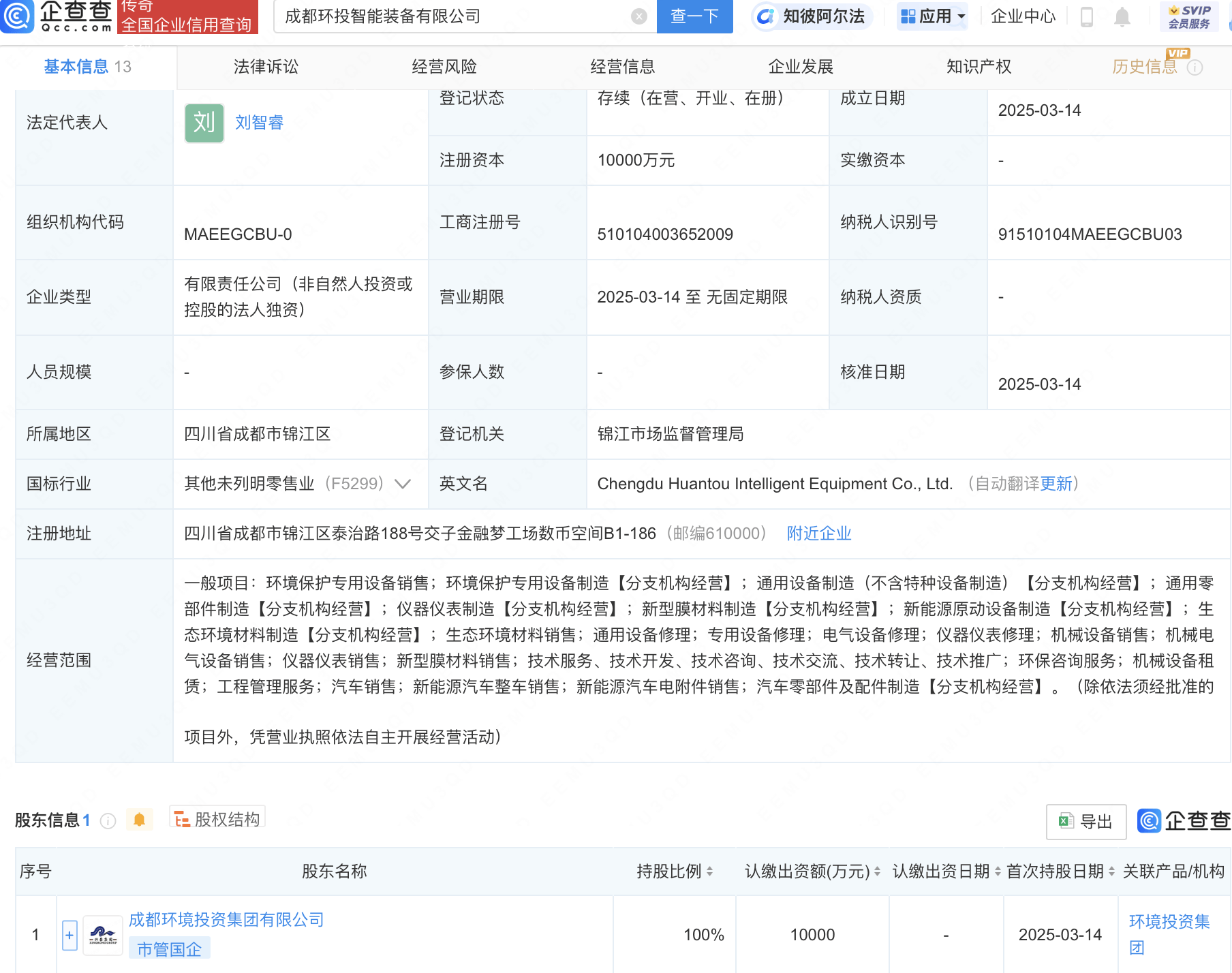Click the info icon beside 股东信息
Screen dimensions: 1232x973
108,820
